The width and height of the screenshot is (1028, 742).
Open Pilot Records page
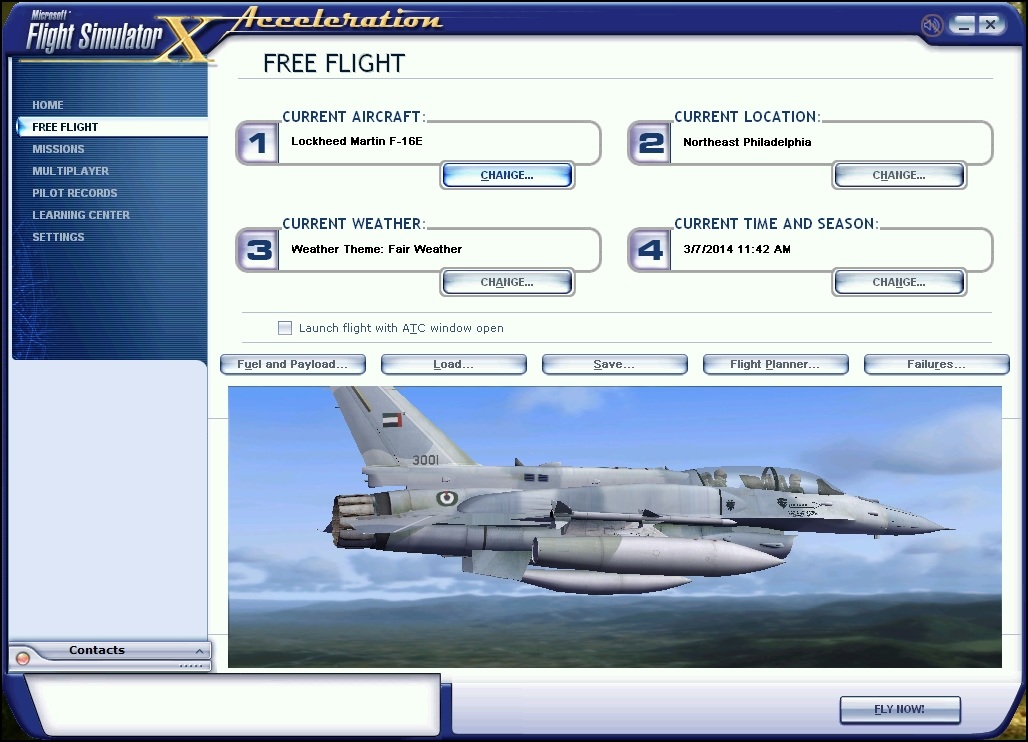point(74,193)
